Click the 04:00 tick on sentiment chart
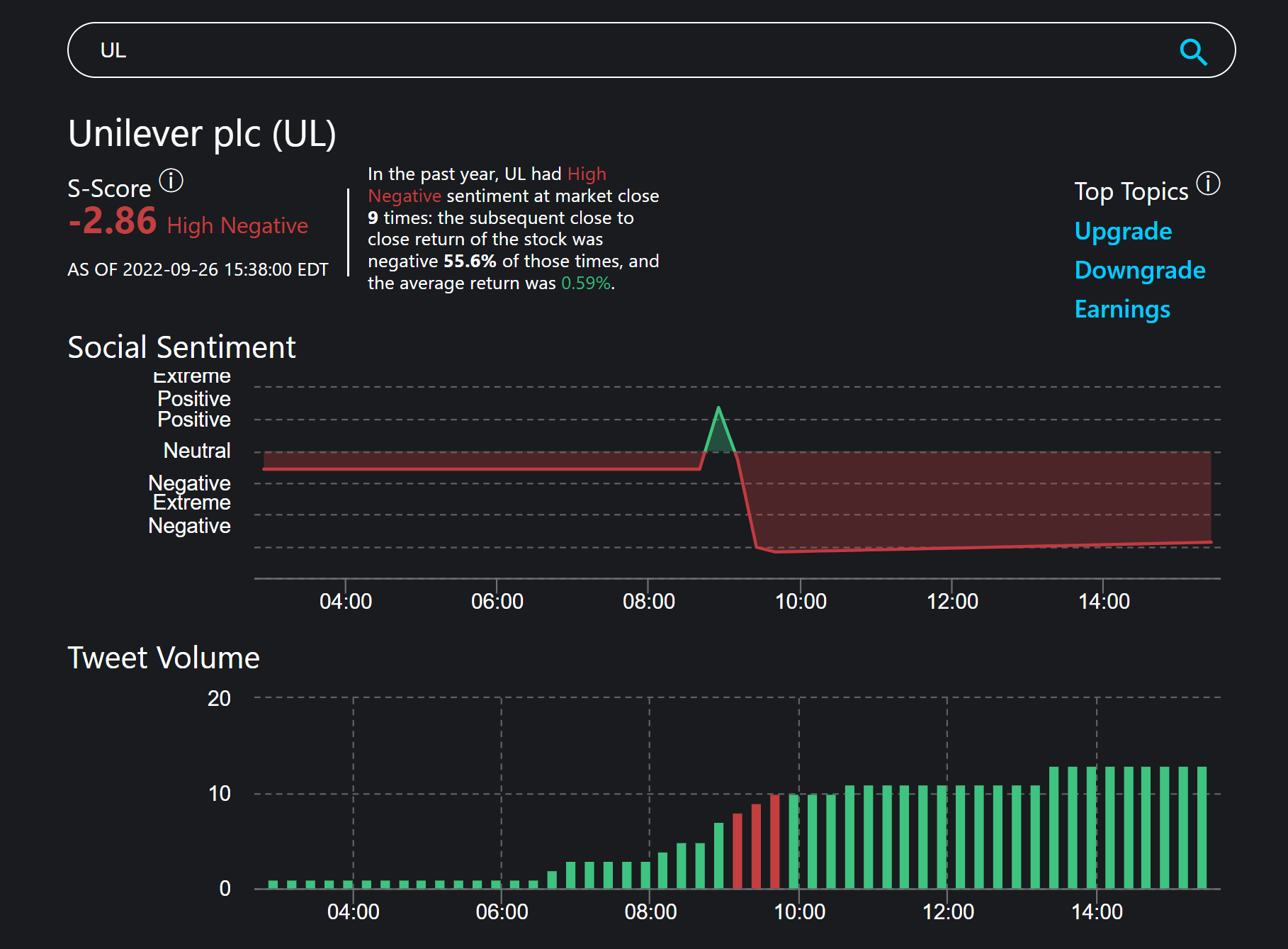 pyautogui.click(x=346, y=602)
